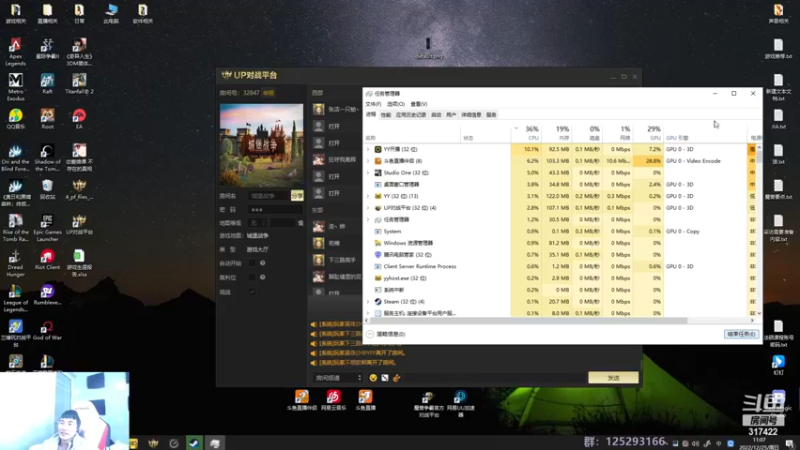Open the 文件(F) menu in Task Manager
The height and width of the screenshot is (450, 800).
pos(373,104)
